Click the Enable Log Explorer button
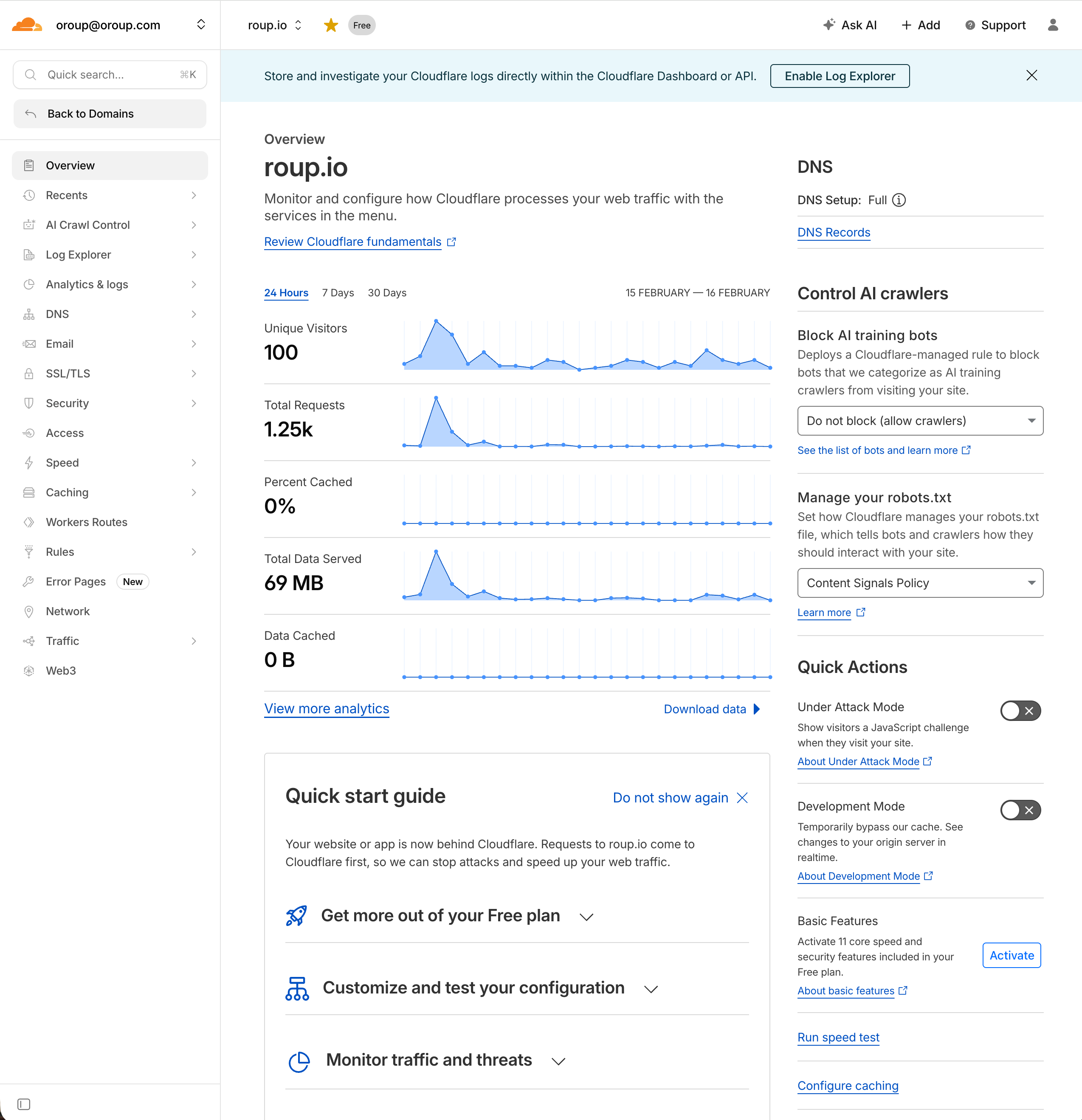Image resolution: width=1082 pixels, height=1120 pixels. 839,76
